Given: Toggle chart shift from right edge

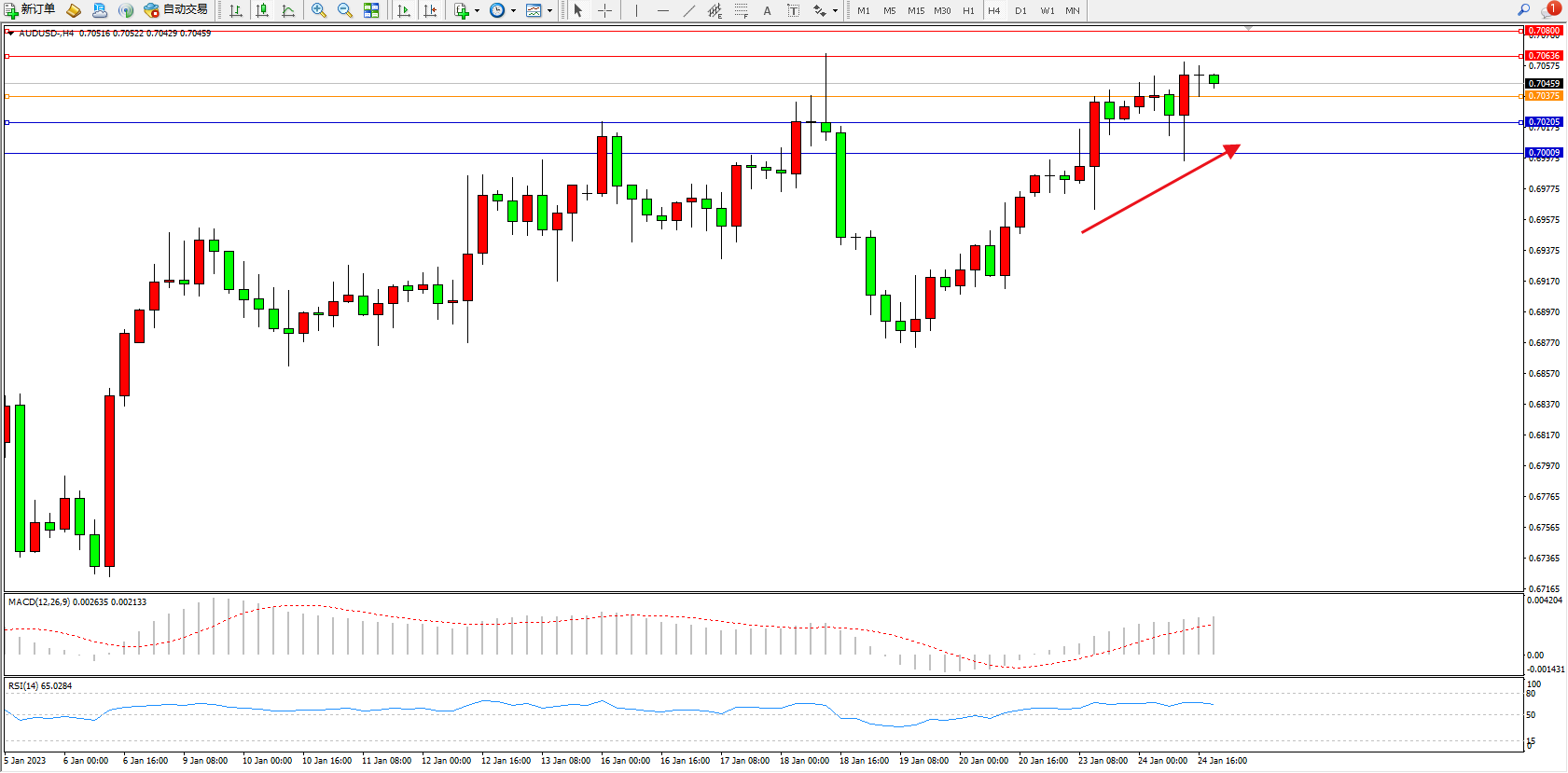Looking at the screenshot, I should coord(430,10).
